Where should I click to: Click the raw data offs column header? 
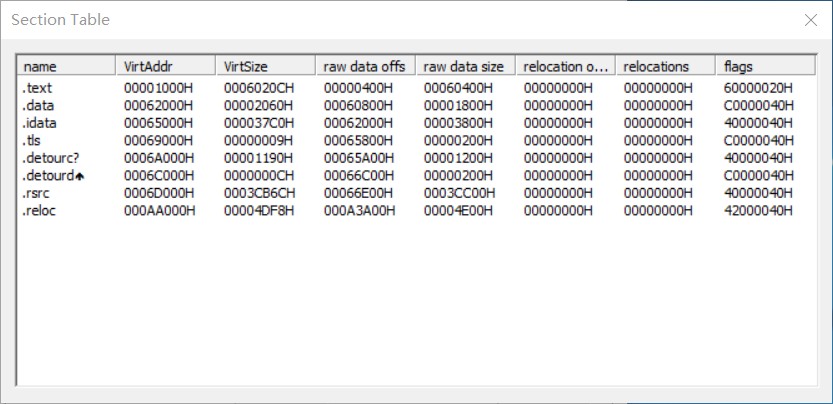[x=366, y=66]
